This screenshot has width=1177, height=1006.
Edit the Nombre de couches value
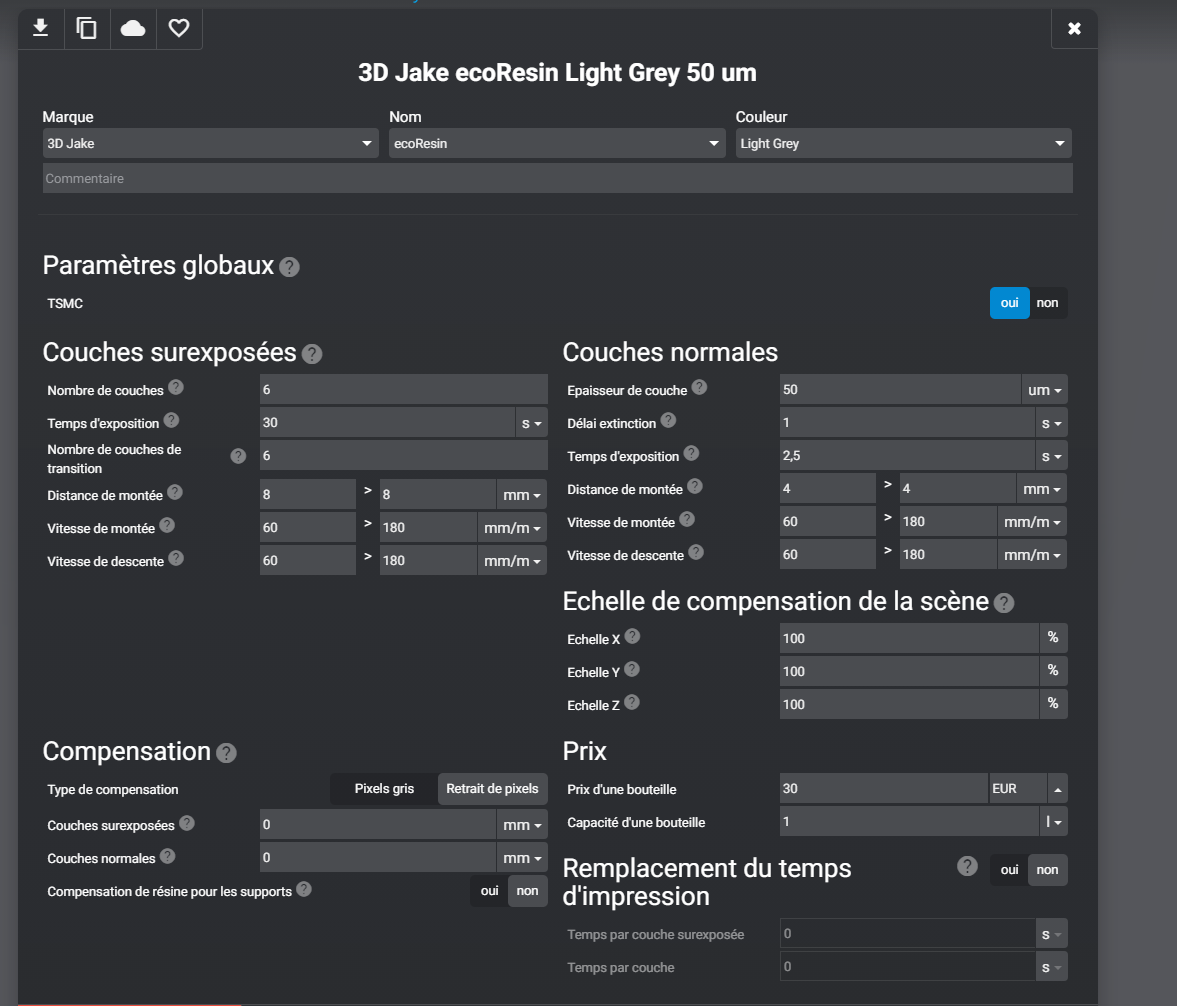404,390
